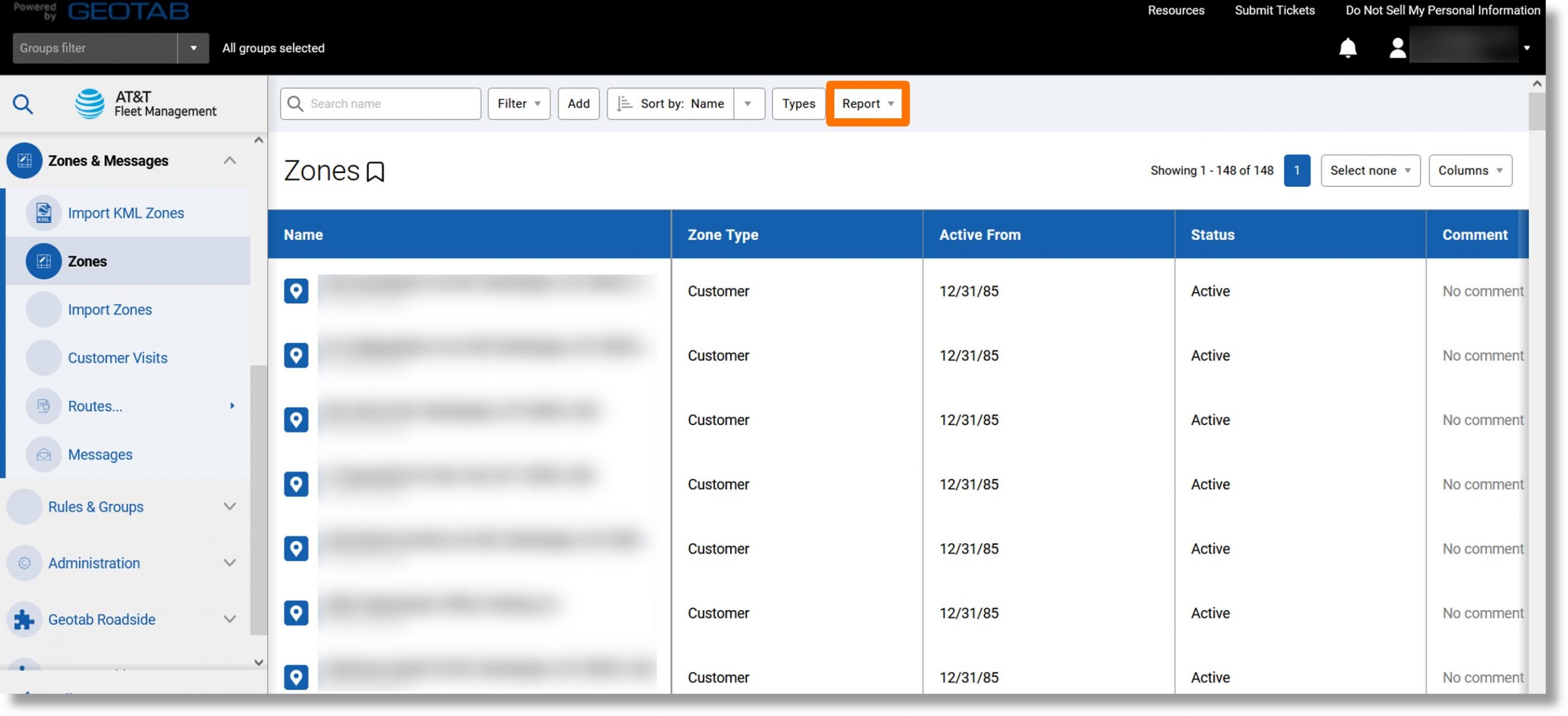Click the Sort by order icon

coord(624,104)
